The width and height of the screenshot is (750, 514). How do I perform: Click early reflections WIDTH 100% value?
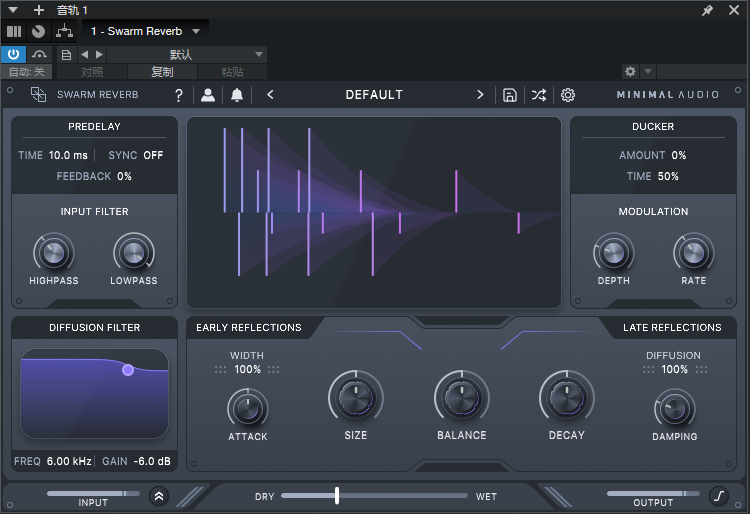click(x=247, y=370)
